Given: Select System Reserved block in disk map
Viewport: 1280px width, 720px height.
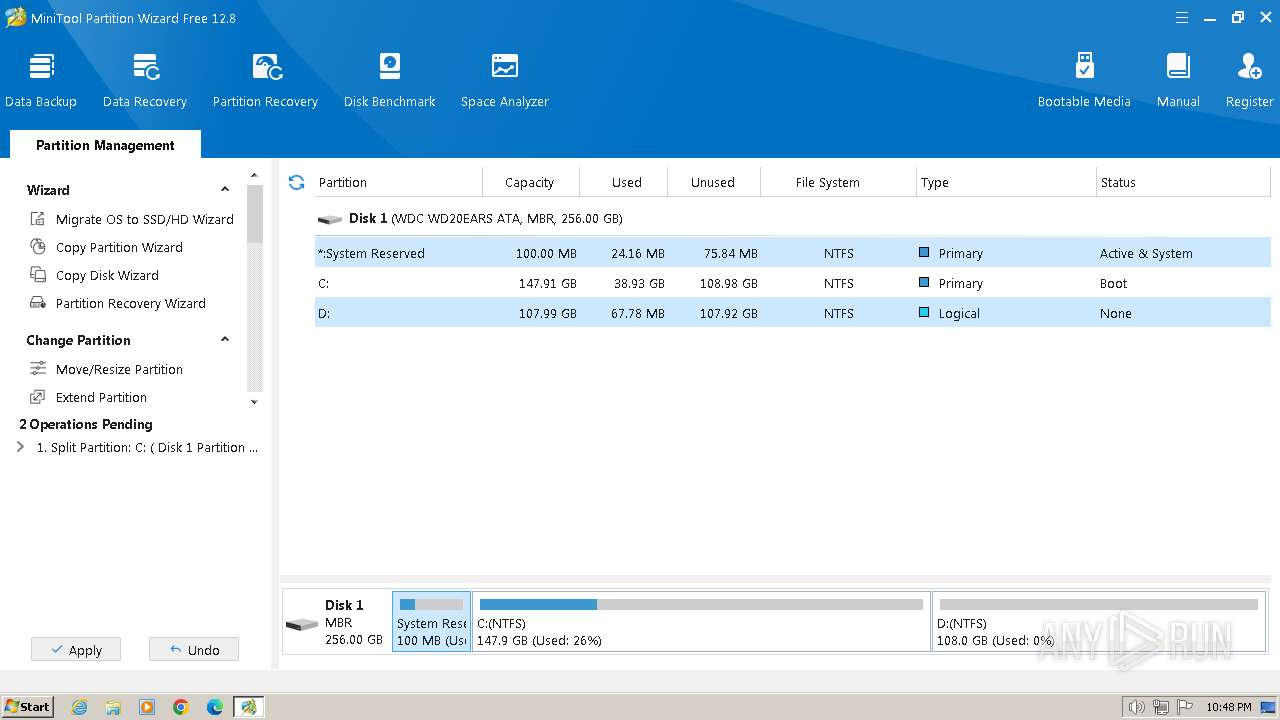Looking at the screenshot, I should (431, 621).
